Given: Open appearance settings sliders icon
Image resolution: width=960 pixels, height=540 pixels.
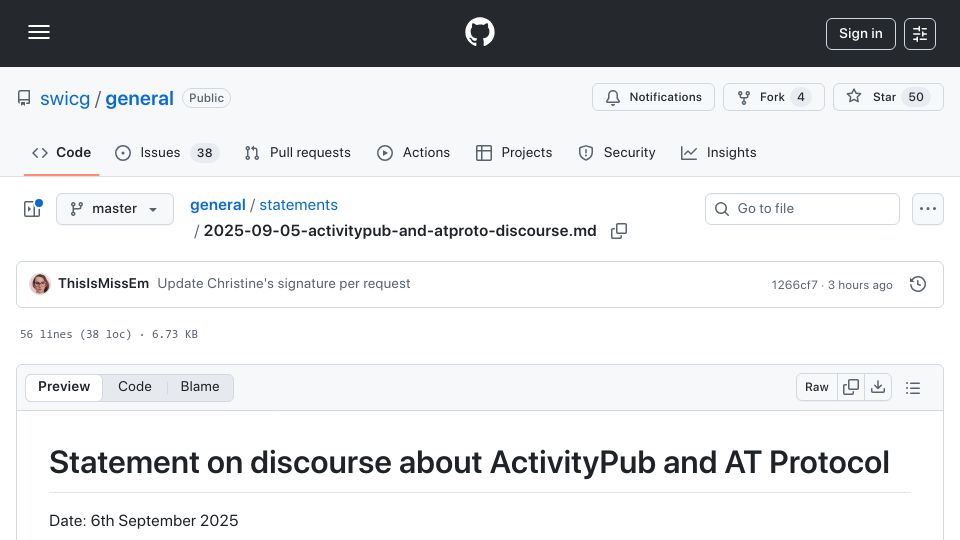Looking at the screenshot, I should [920, 34].
